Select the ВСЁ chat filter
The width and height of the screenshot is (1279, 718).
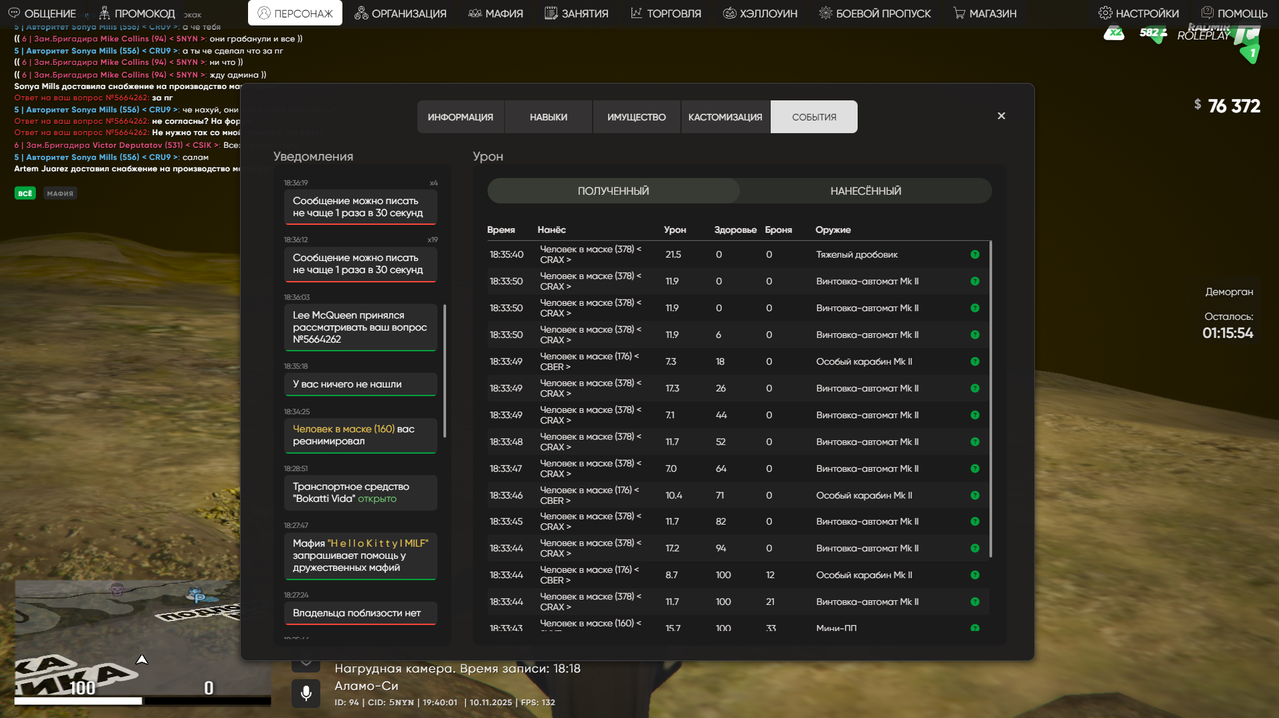(24, 193)
